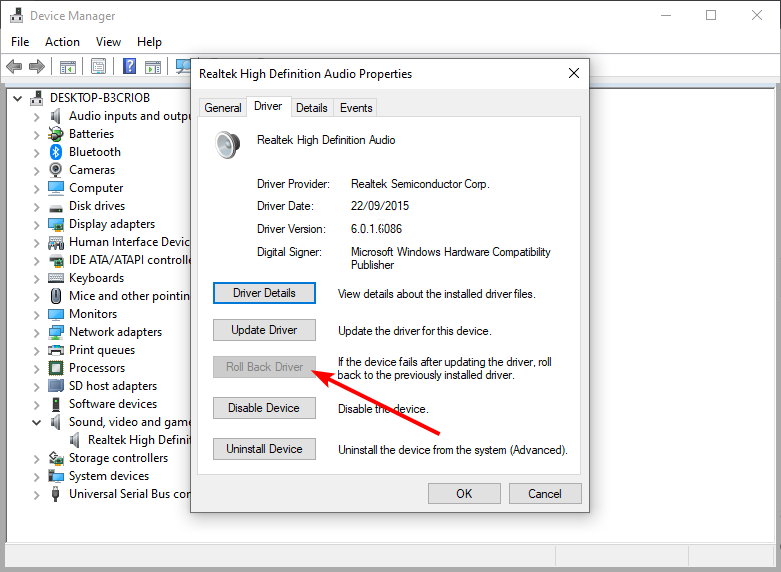Select the Driver tab
This screenshot has height=572, width=781.
click(x=268, y=106)
